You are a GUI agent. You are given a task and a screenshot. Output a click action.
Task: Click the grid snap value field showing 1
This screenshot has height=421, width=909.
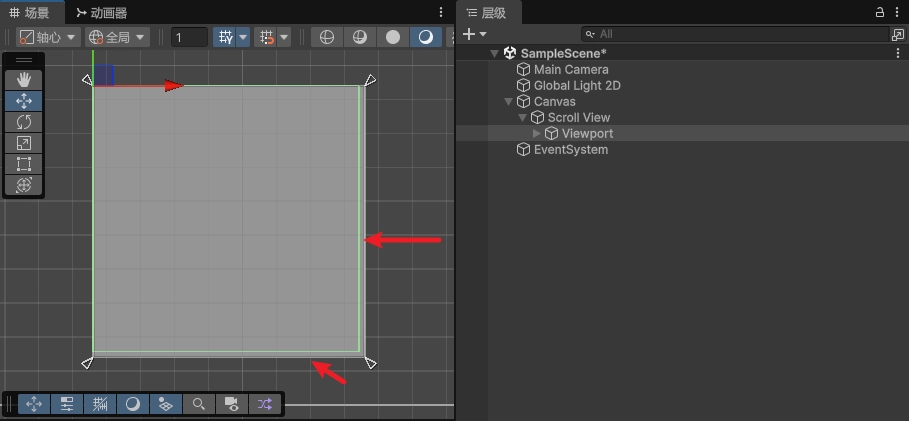(190, 38)
